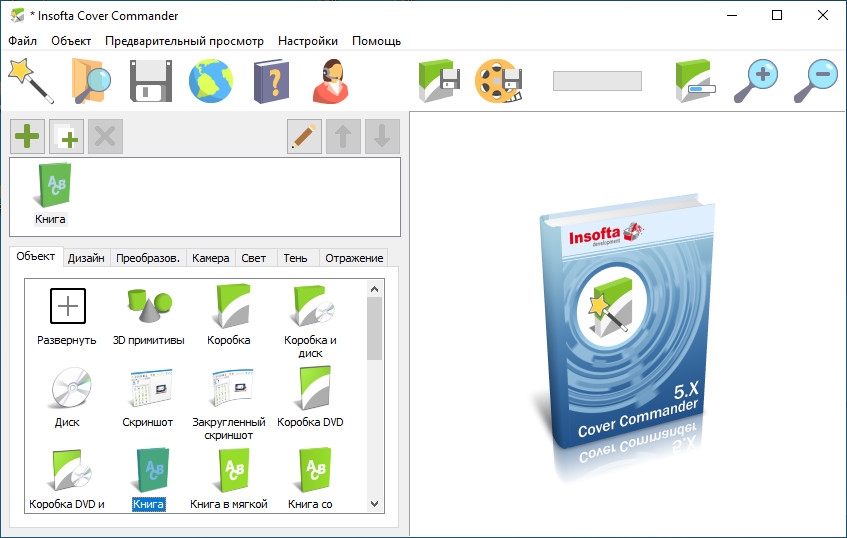Add new object with green plus
This screenshot has width=847, height=538.
click(x=27, y=136)
